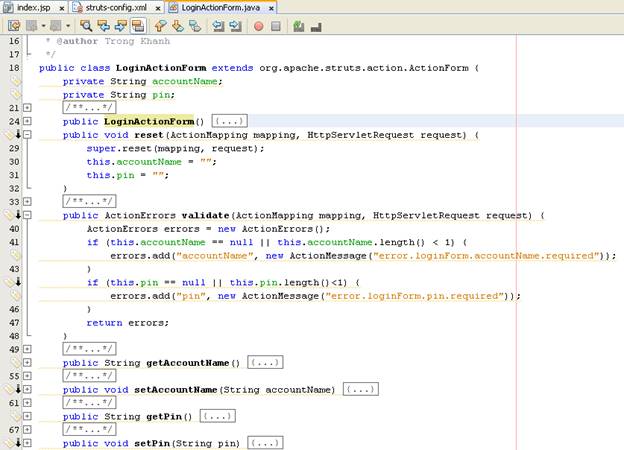This screenshot has width=624, height=450.
Task: Click hint icon beside private String accountName
Action: coord(15,81)
